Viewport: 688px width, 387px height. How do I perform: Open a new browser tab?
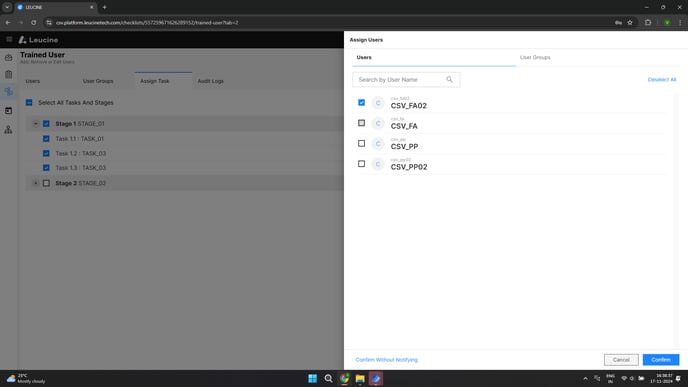pos(104,7)
